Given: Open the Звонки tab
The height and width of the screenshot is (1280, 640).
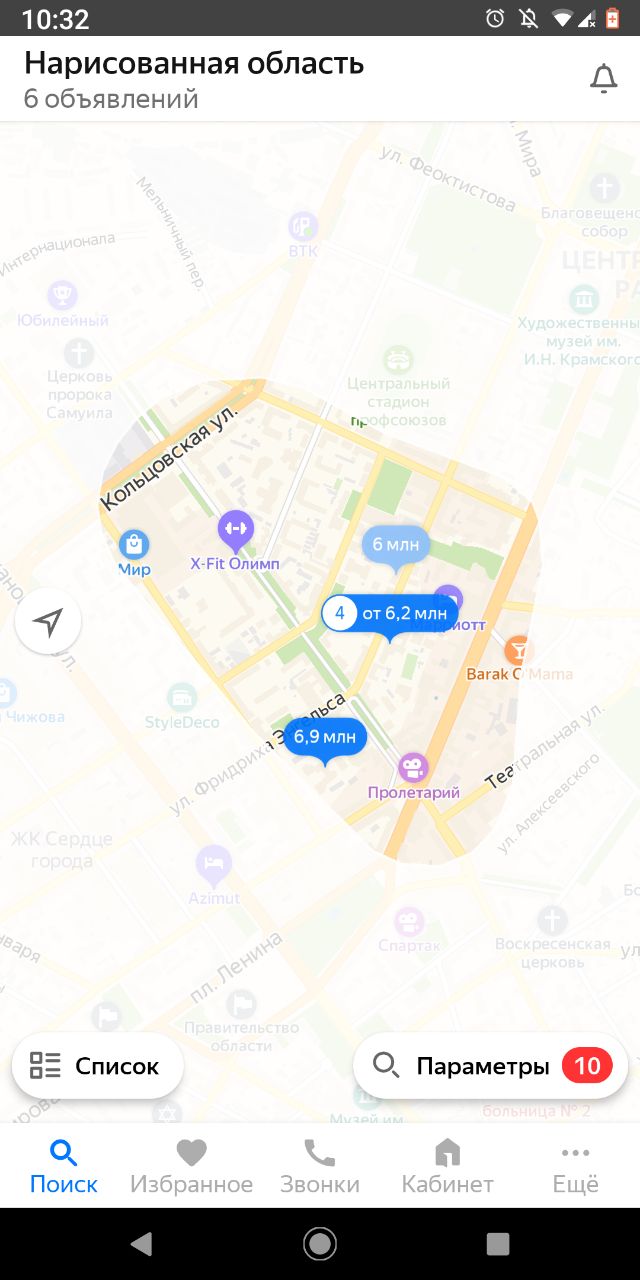Looking at the screenshot, I should pyautogui.click(x=320, y=1166).
